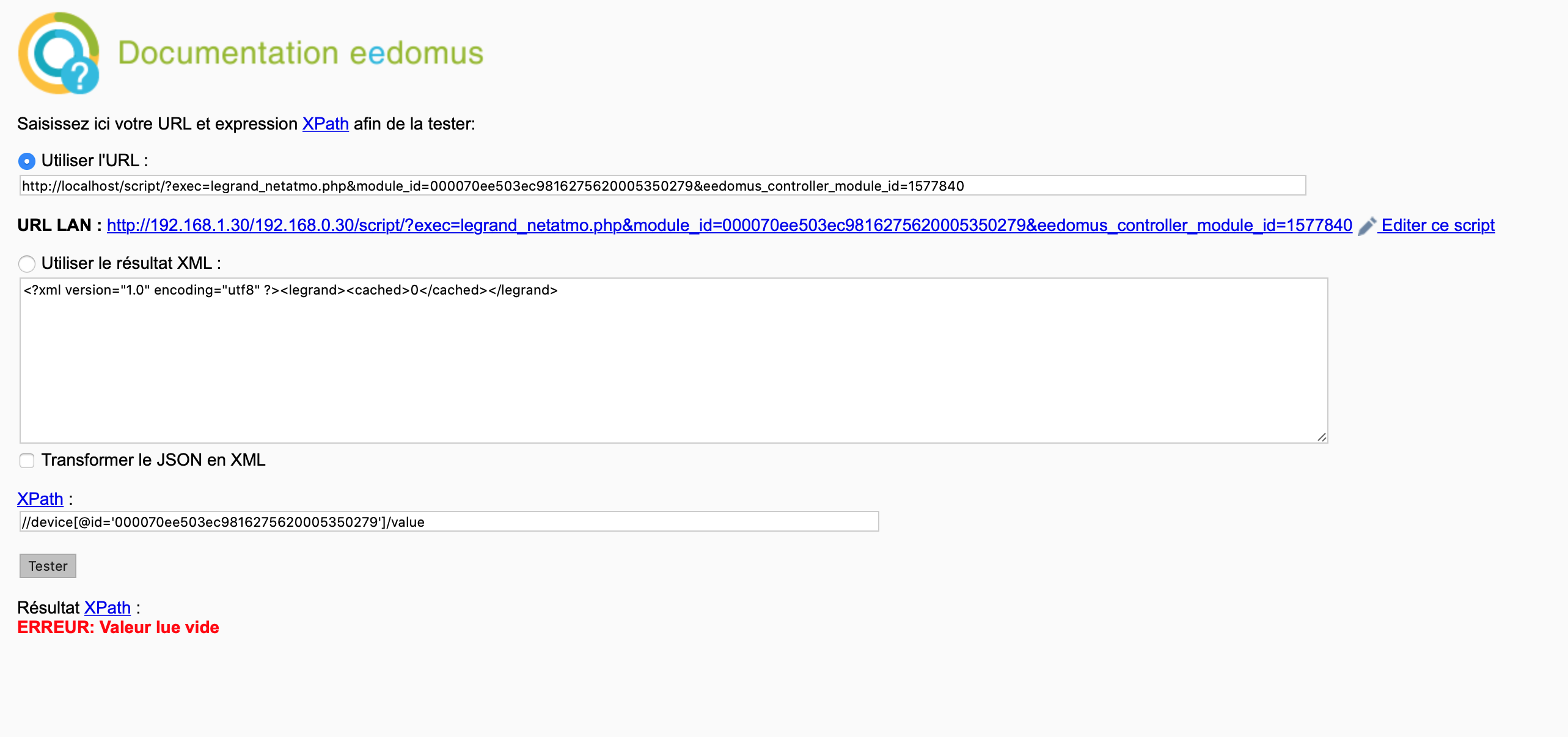
Task: Click the Utiliser l'URL label text
Action: [x=95, y=161]
